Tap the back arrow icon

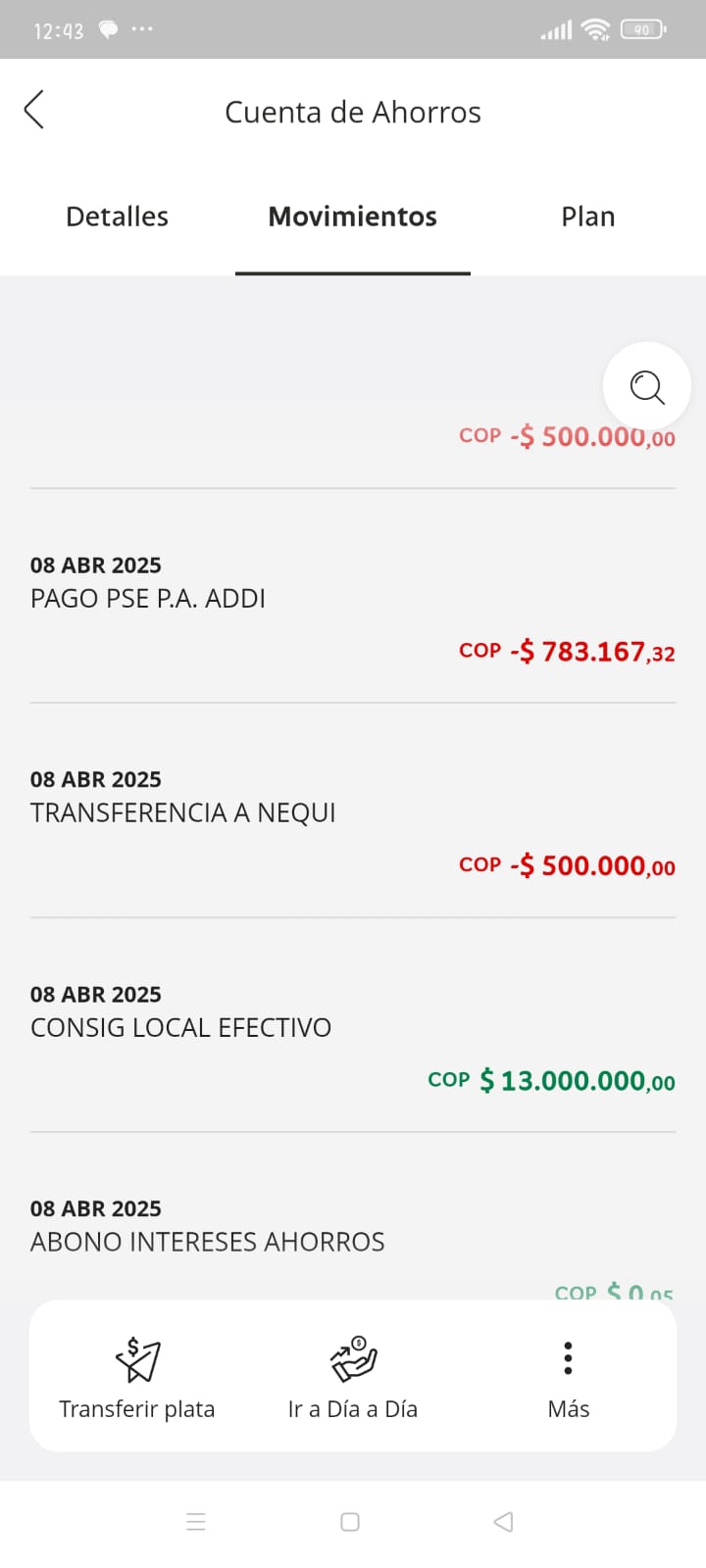coord(34,110)
